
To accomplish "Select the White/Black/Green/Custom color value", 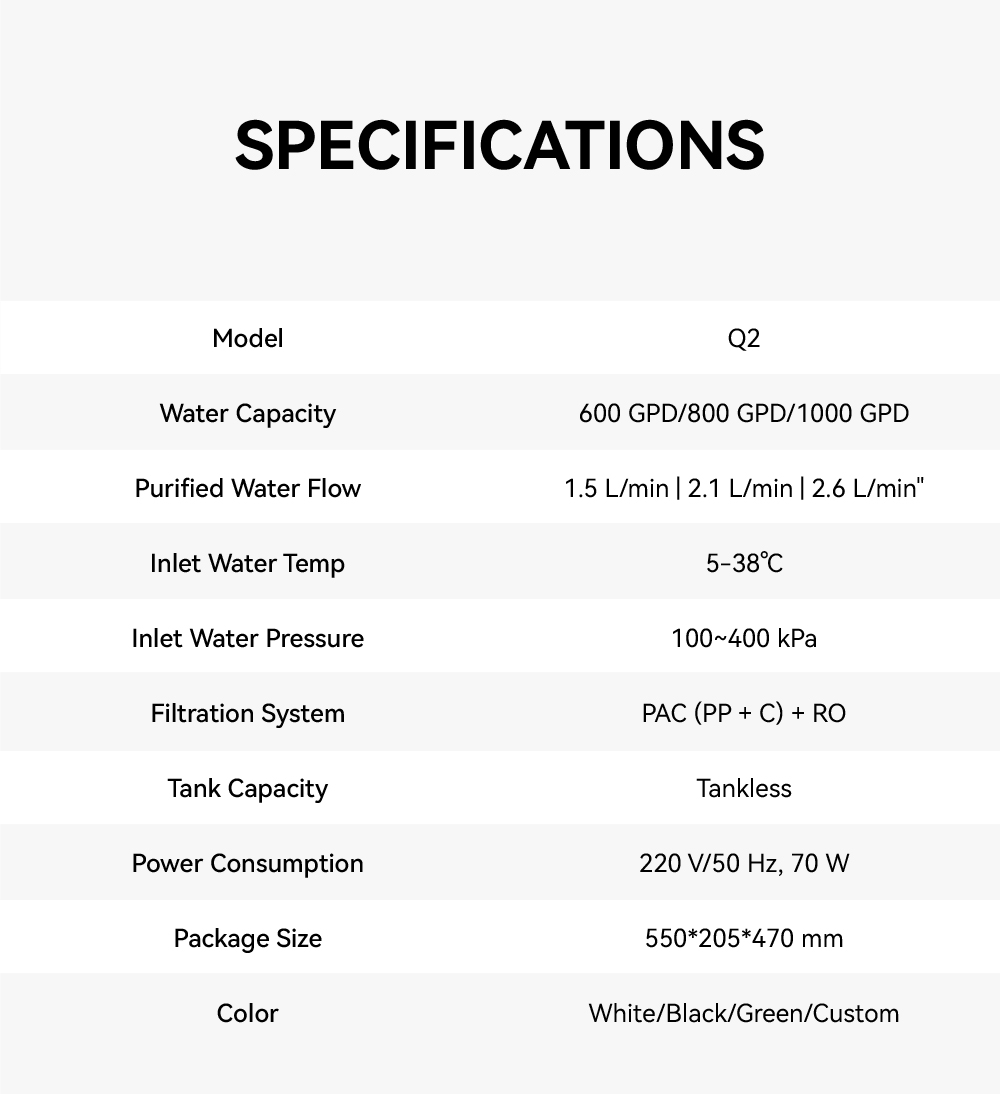I will pos(744,1013).
